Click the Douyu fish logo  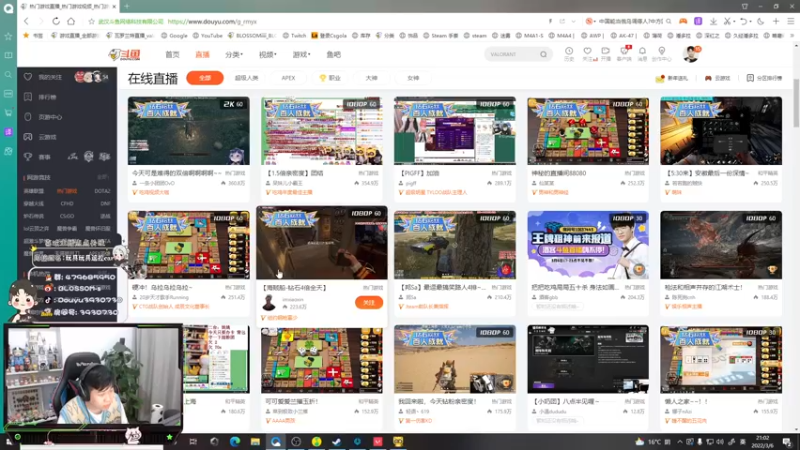(x=124, y=54)
